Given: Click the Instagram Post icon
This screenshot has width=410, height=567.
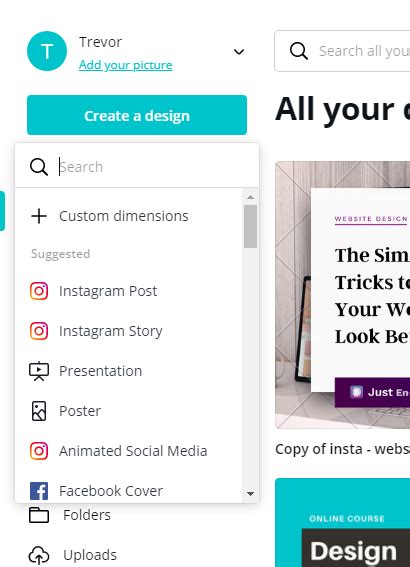Looking at the screenshot, I should point(39,291).
